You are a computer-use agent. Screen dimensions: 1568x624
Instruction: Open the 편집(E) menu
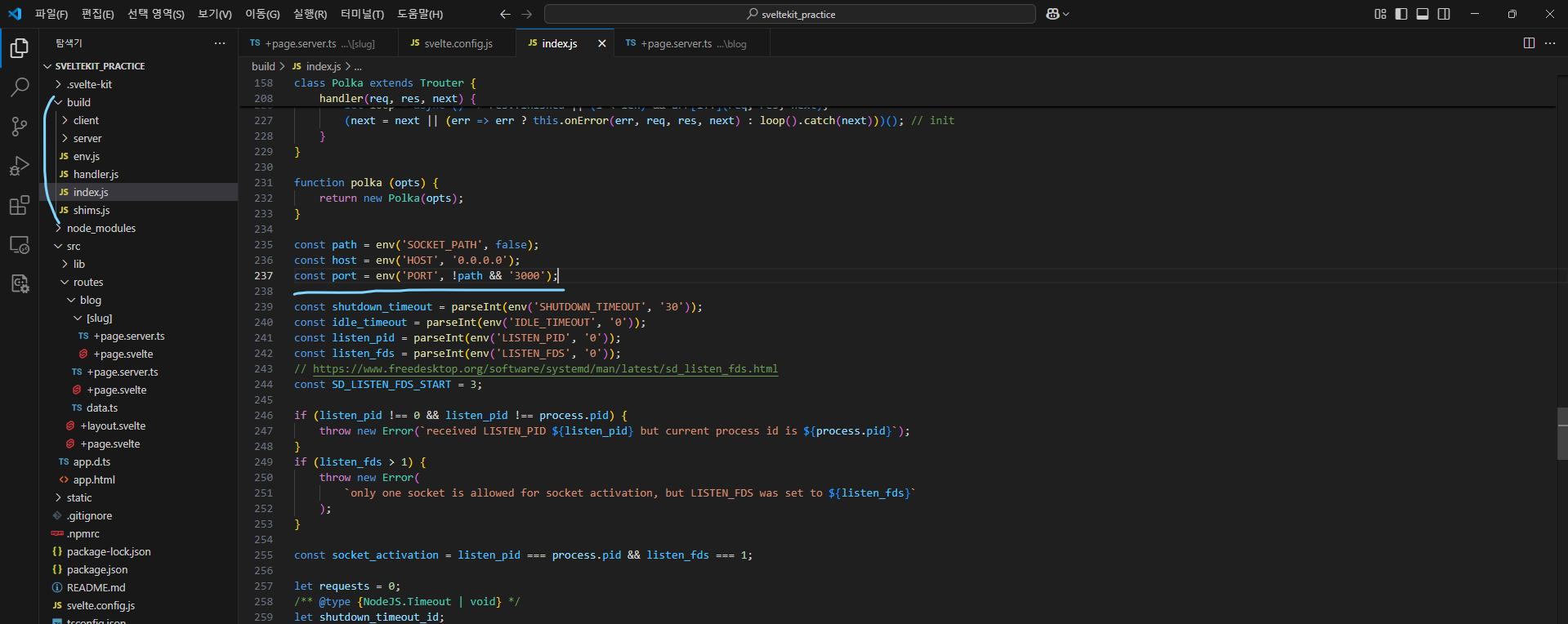98,14
